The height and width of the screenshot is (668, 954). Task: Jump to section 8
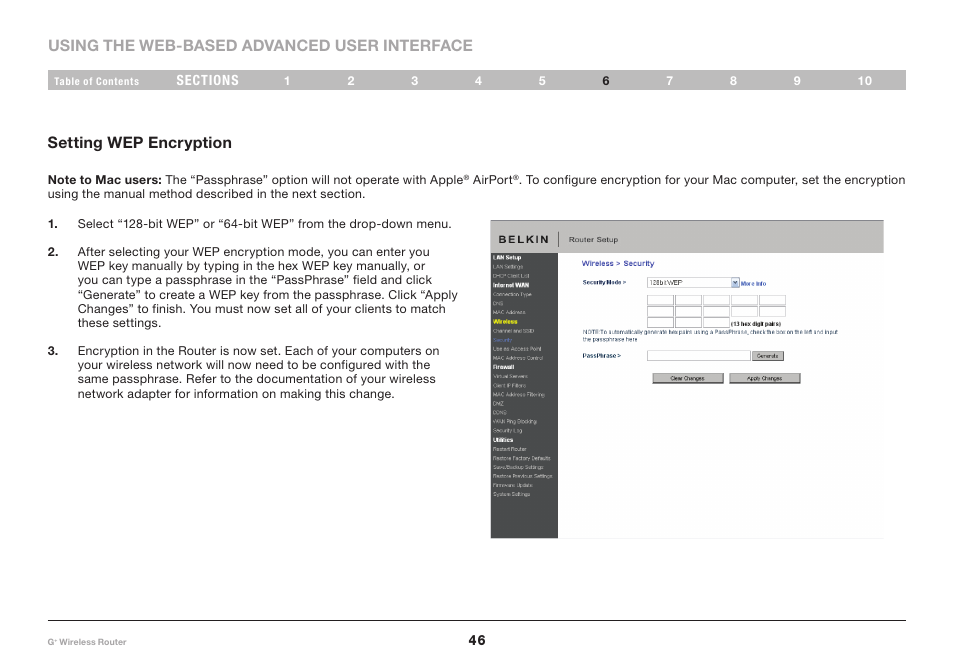(x=734, y=81)
